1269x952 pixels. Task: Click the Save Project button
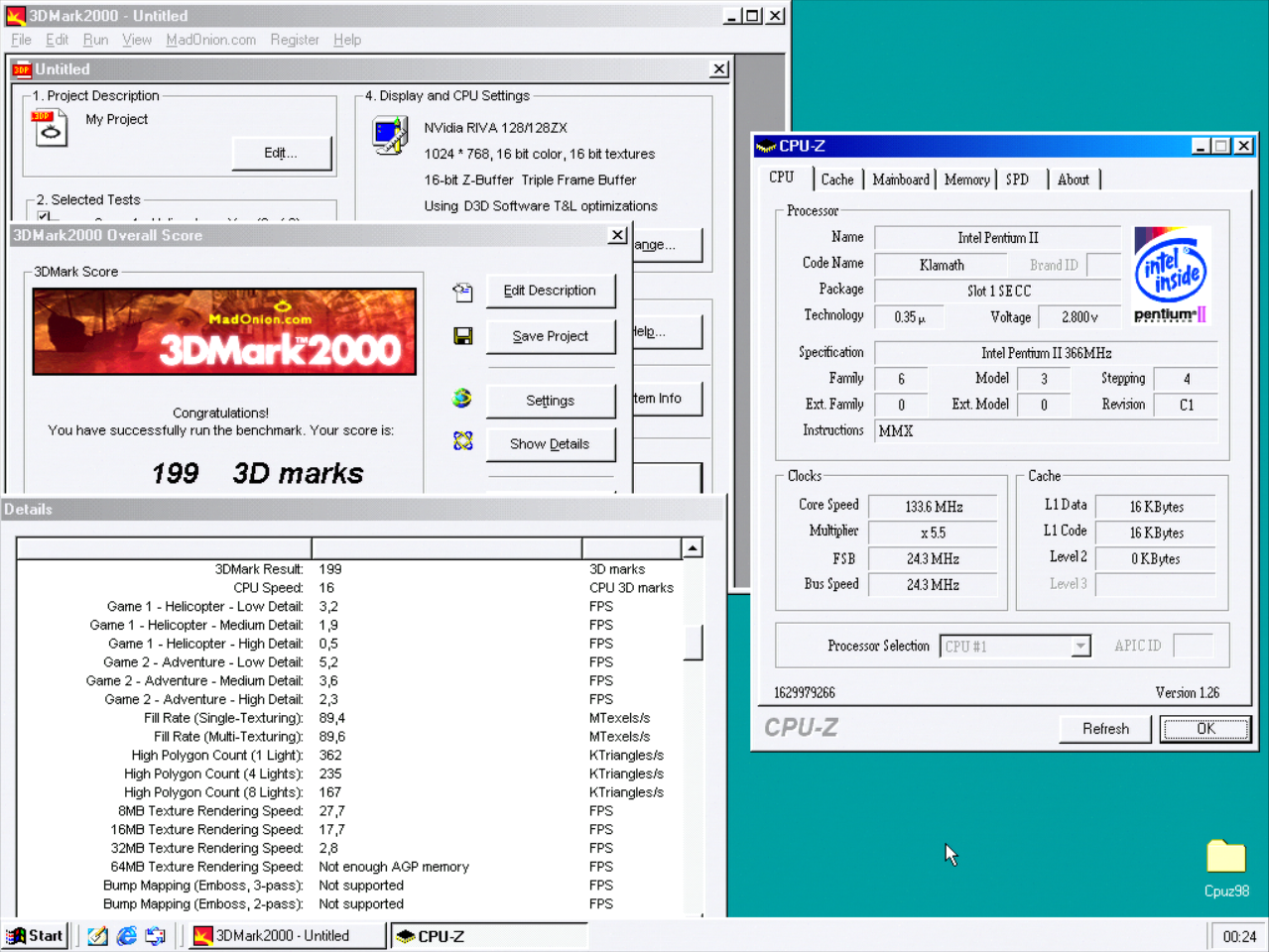click(550, 336)
